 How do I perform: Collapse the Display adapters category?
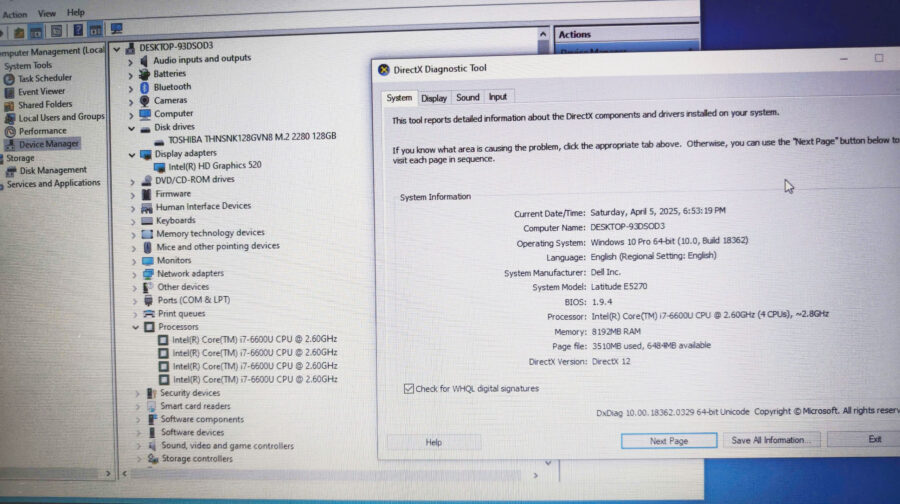point(131,155)
